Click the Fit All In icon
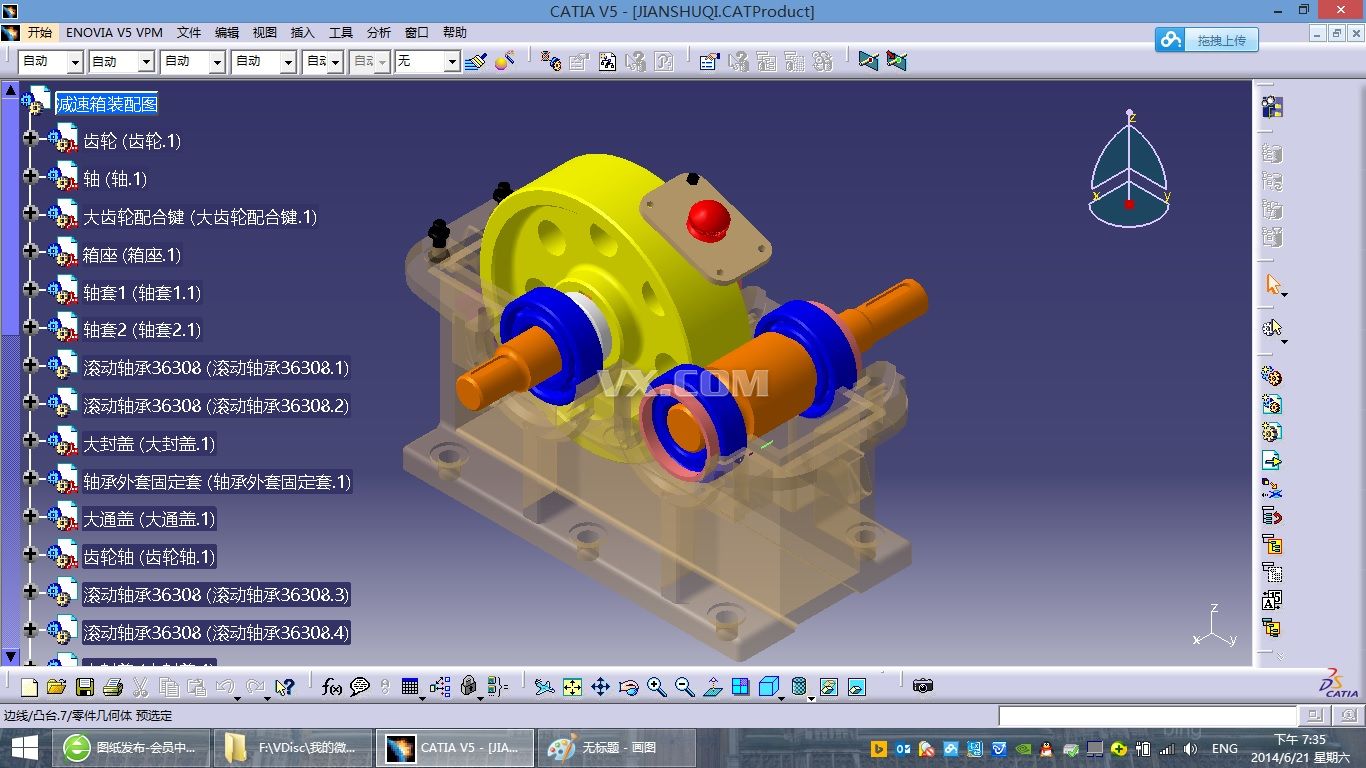The image size is (1366, 768). click(572, 687)
